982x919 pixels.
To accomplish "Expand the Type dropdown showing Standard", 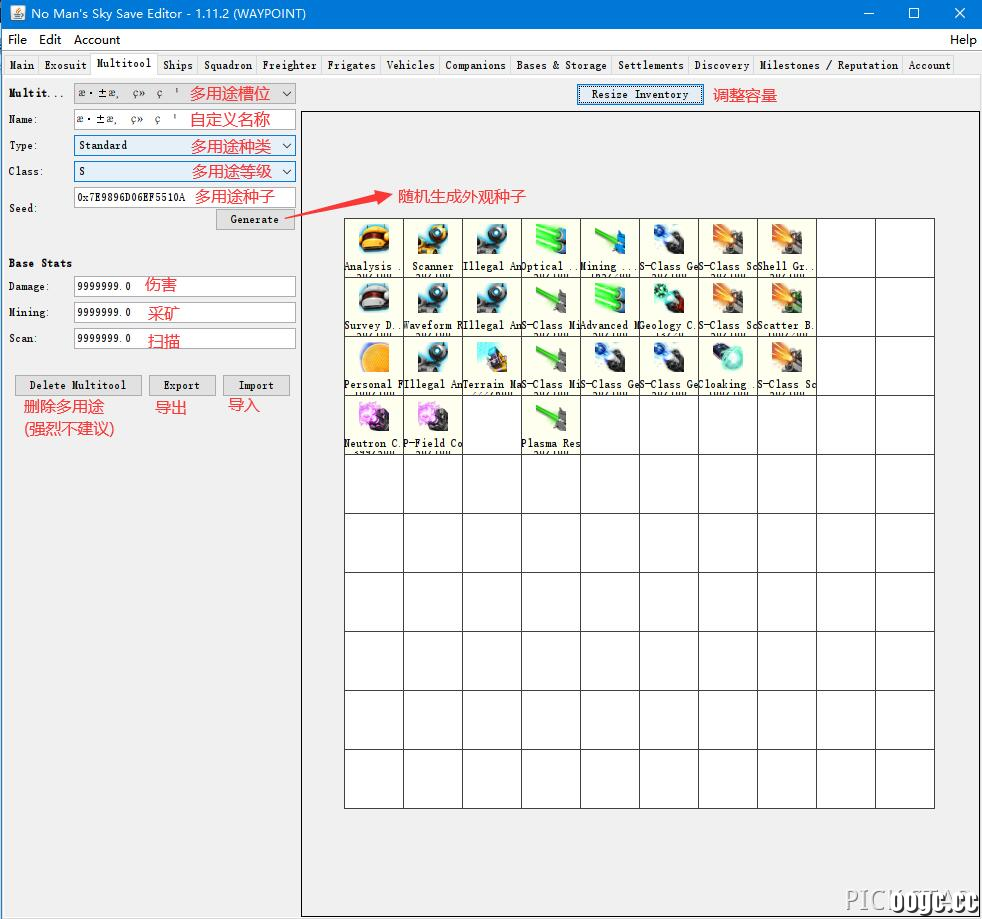I will pos(185,145).
